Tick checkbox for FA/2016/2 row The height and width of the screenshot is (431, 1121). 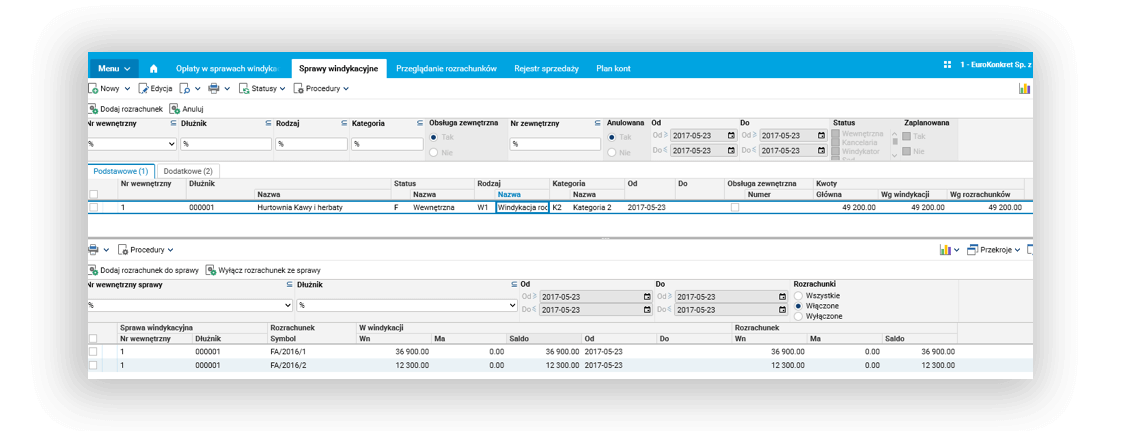pyautogui.click(x=93, y=365)
